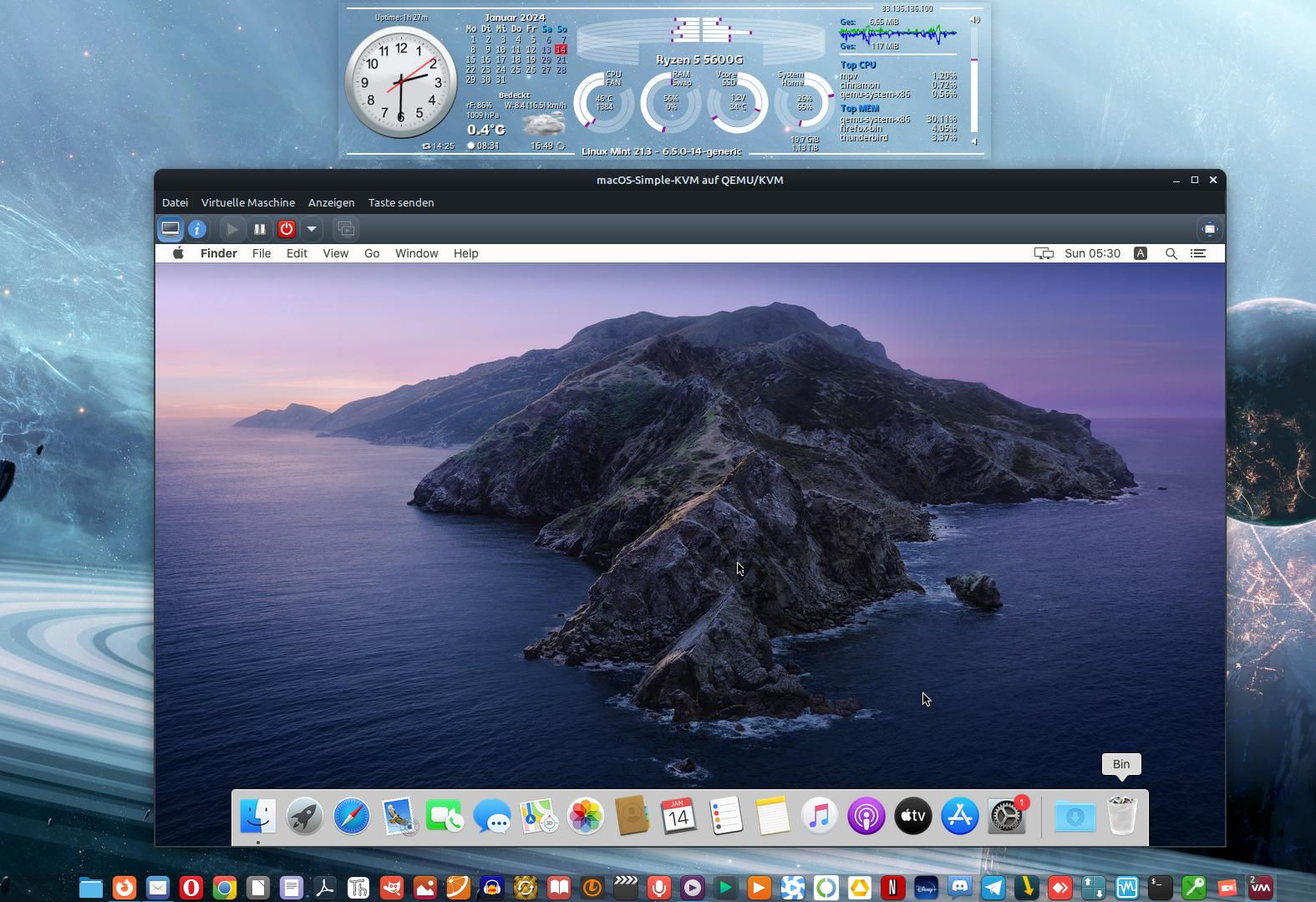This screenshot has height=902, width=1316.
Task: Launch Safari from the Dock
Action: coord(352,816)
